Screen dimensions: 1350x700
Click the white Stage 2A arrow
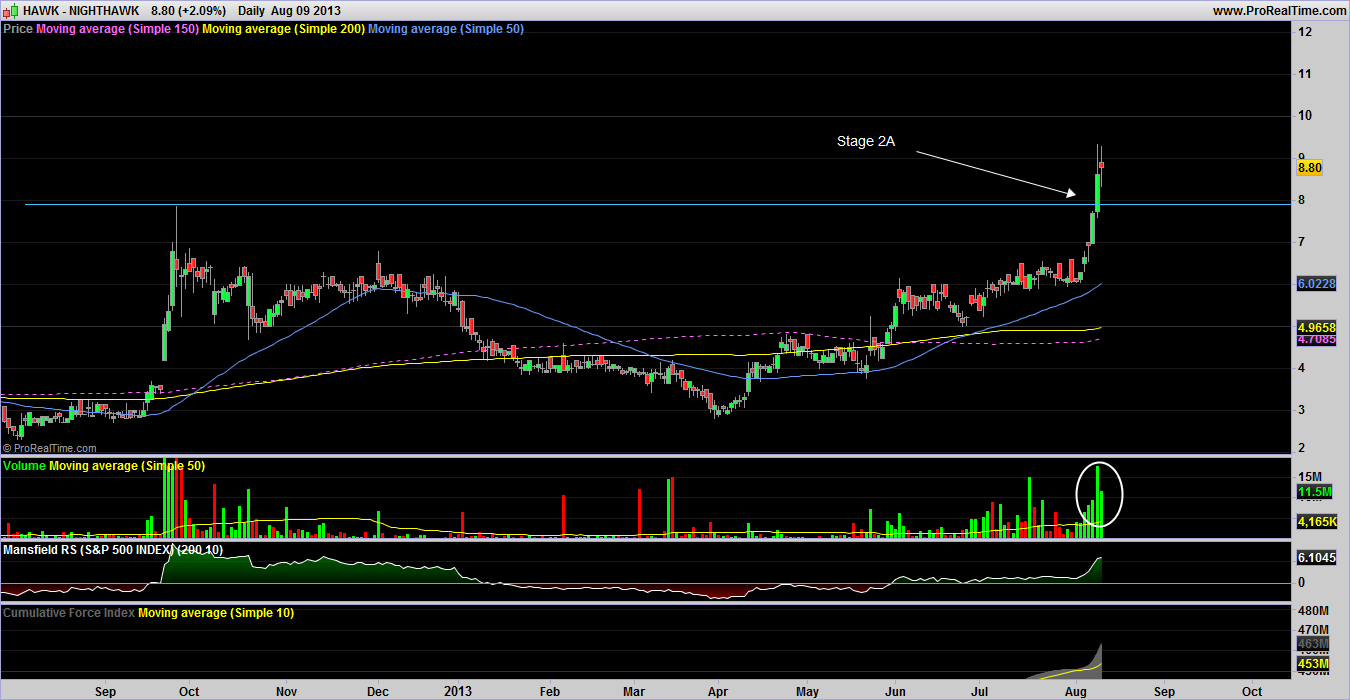pos(995,172)
